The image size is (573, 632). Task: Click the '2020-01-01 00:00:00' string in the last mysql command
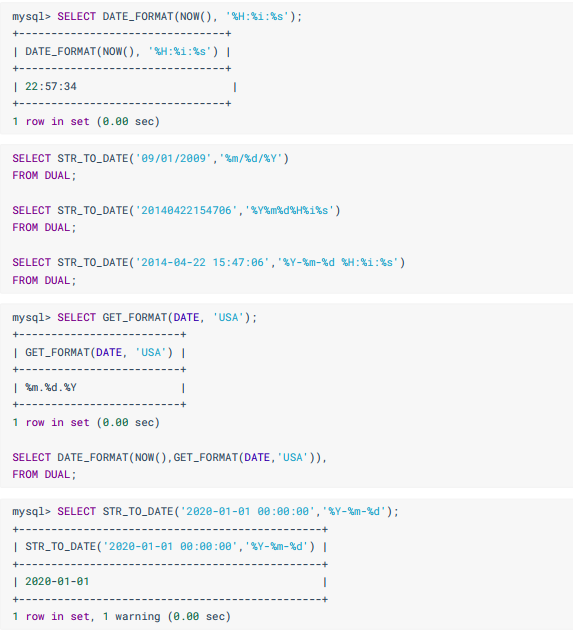(x=247, y=511)
